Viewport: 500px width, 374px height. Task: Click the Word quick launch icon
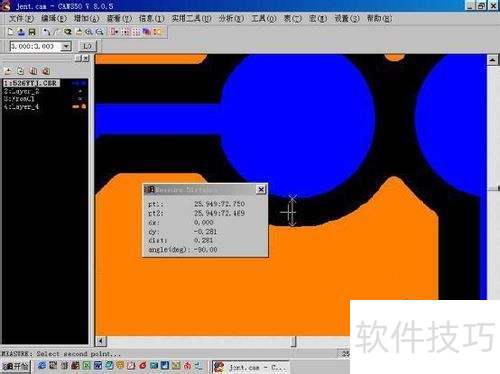(x=97, y=366)
